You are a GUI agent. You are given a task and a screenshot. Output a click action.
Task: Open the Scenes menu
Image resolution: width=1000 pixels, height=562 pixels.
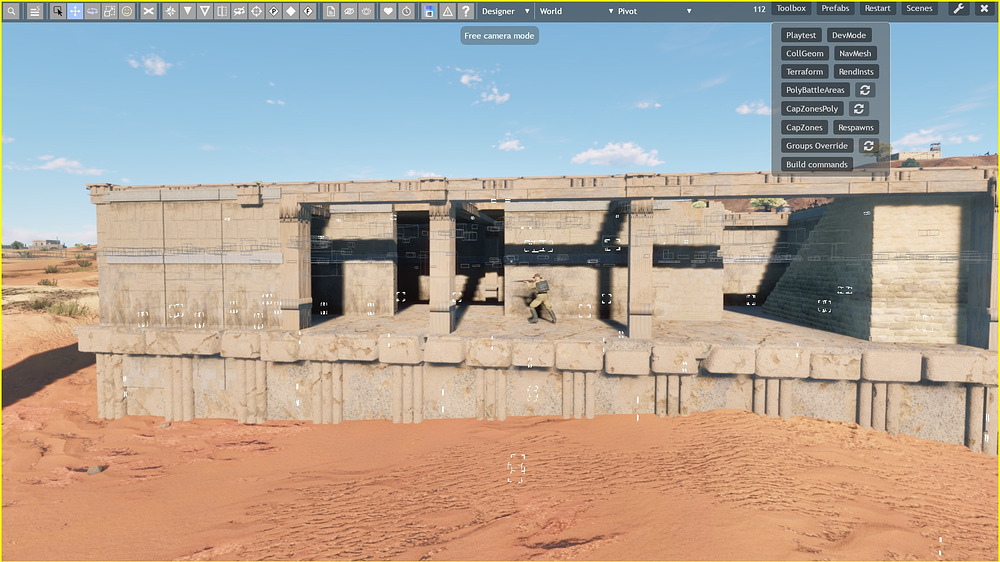tap(918, 9)
